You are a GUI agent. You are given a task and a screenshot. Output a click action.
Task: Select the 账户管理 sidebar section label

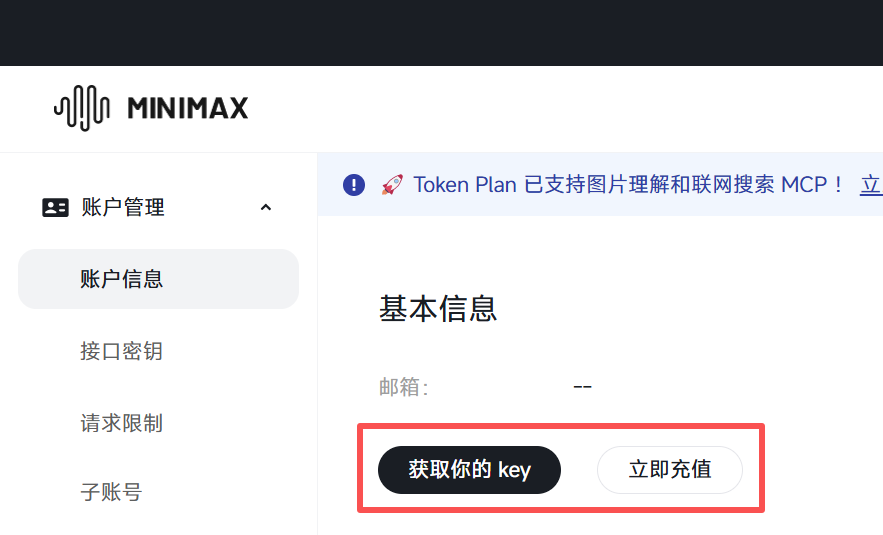click(123, 208)
